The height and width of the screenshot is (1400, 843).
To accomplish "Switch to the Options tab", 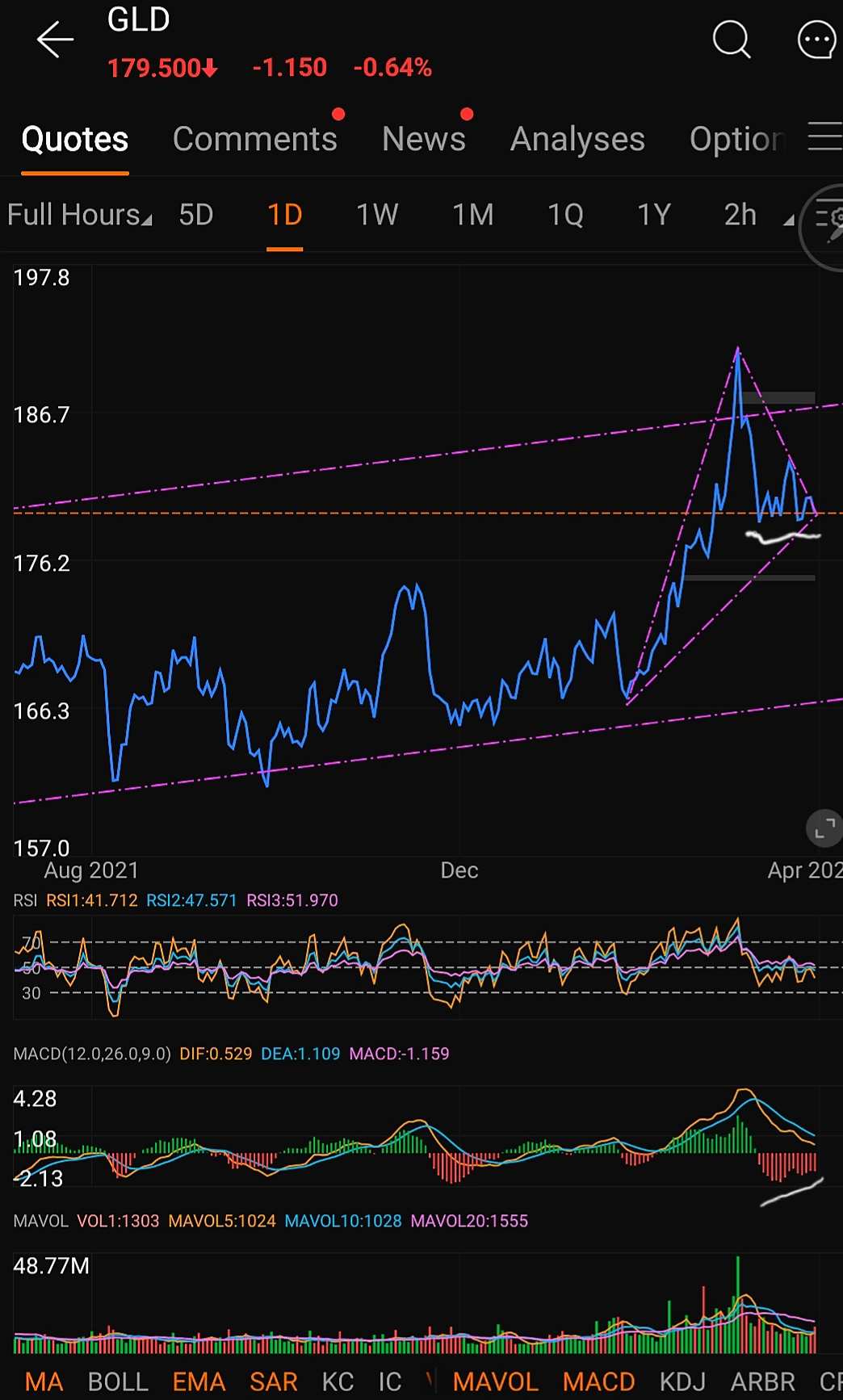I will [x=737, y=140].
